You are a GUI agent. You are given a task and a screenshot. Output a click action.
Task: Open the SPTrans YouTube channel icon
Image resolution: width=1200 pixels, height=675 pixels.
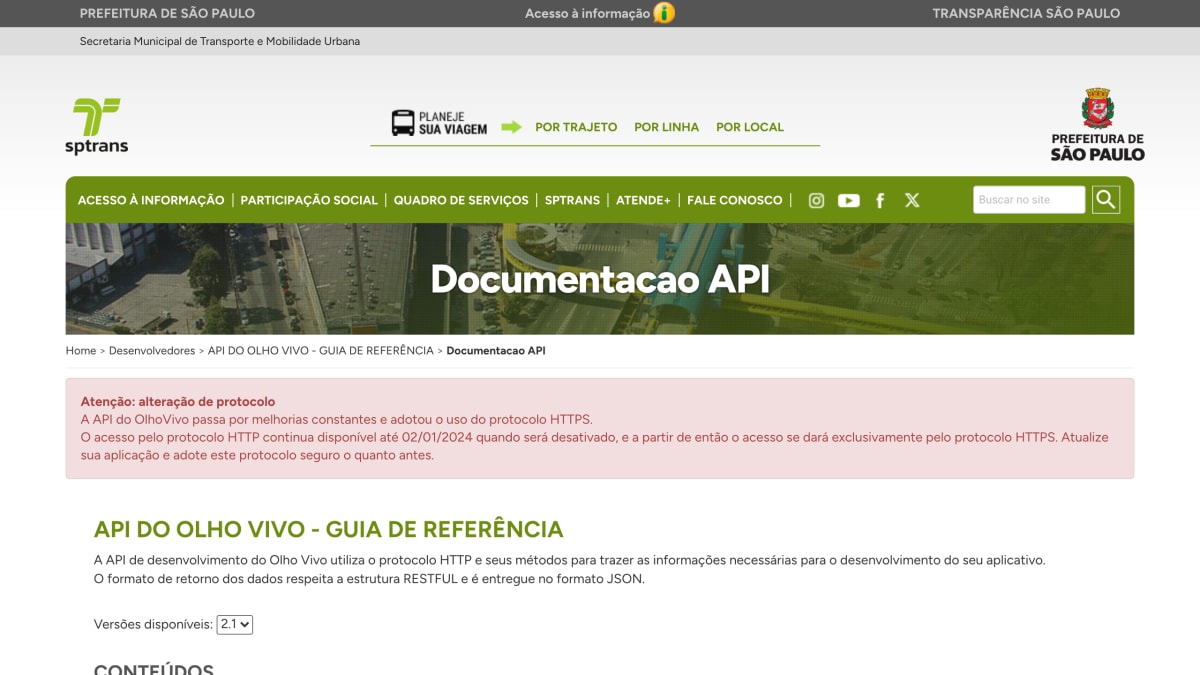(x=849, y=200)
